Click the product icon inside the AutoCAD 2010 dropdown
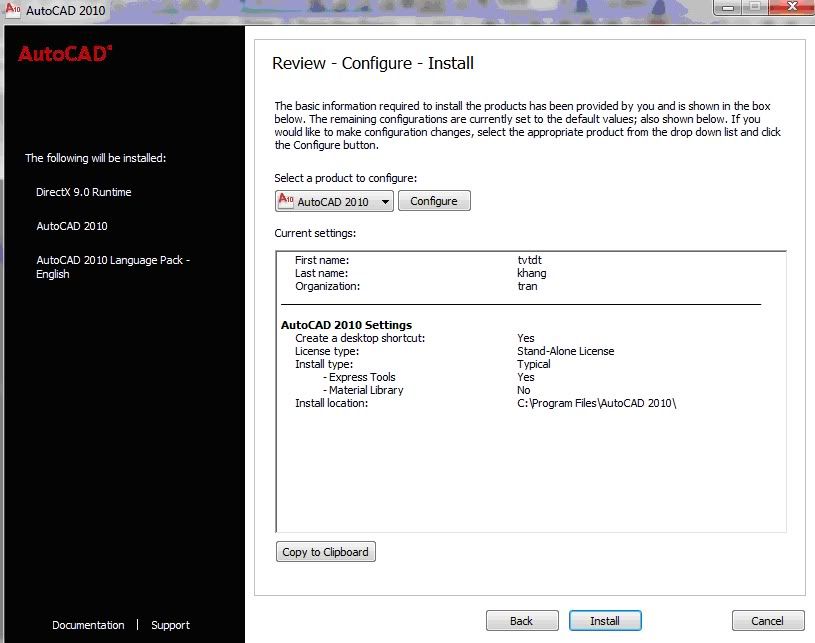 pos(286,201)
